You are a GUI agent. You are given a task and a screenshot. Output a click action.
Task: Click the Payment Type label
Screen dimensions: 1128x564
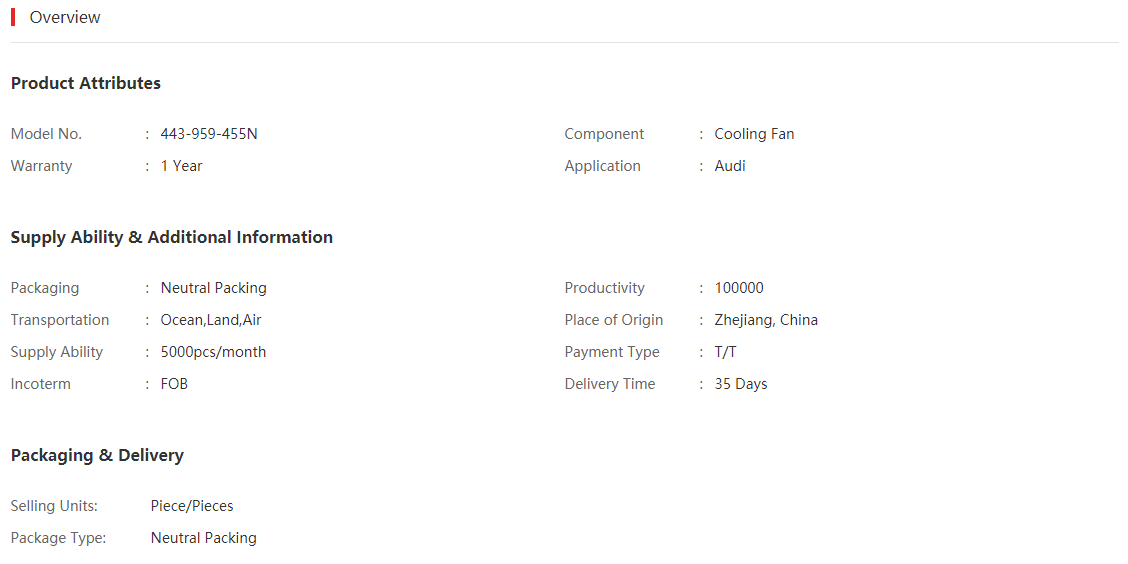(x=612, y=352)
